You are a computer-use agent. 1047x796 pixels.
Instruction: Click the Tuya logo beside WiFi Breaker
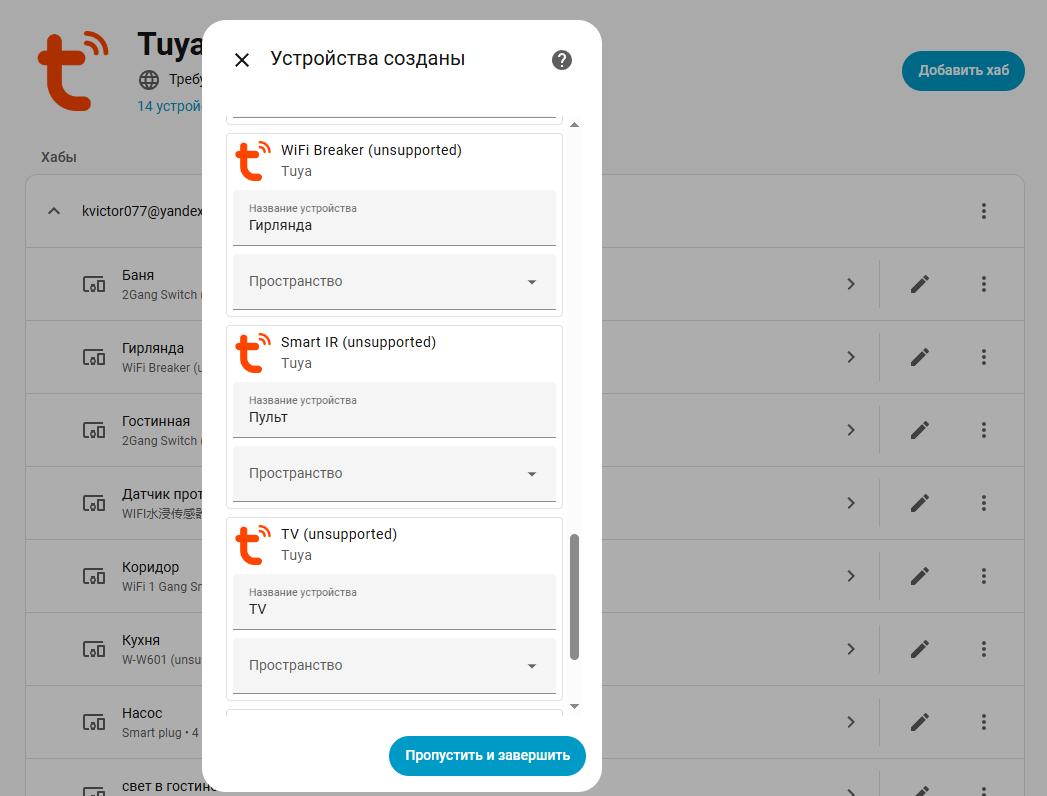point(253,161)
